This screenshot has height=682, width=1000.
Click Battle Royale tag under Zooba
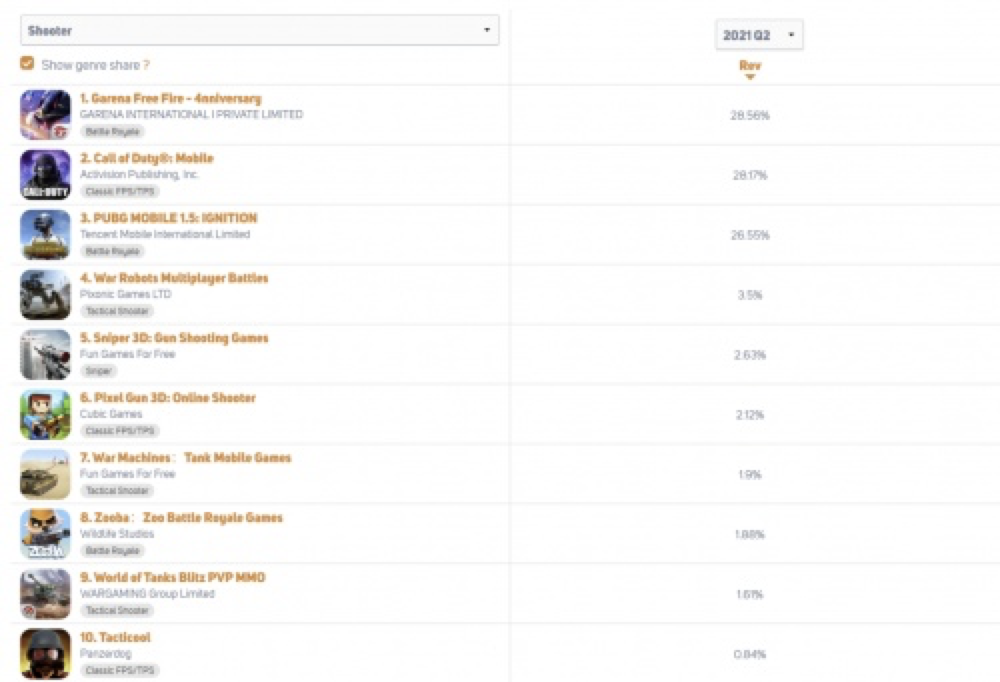coord(112,551)
